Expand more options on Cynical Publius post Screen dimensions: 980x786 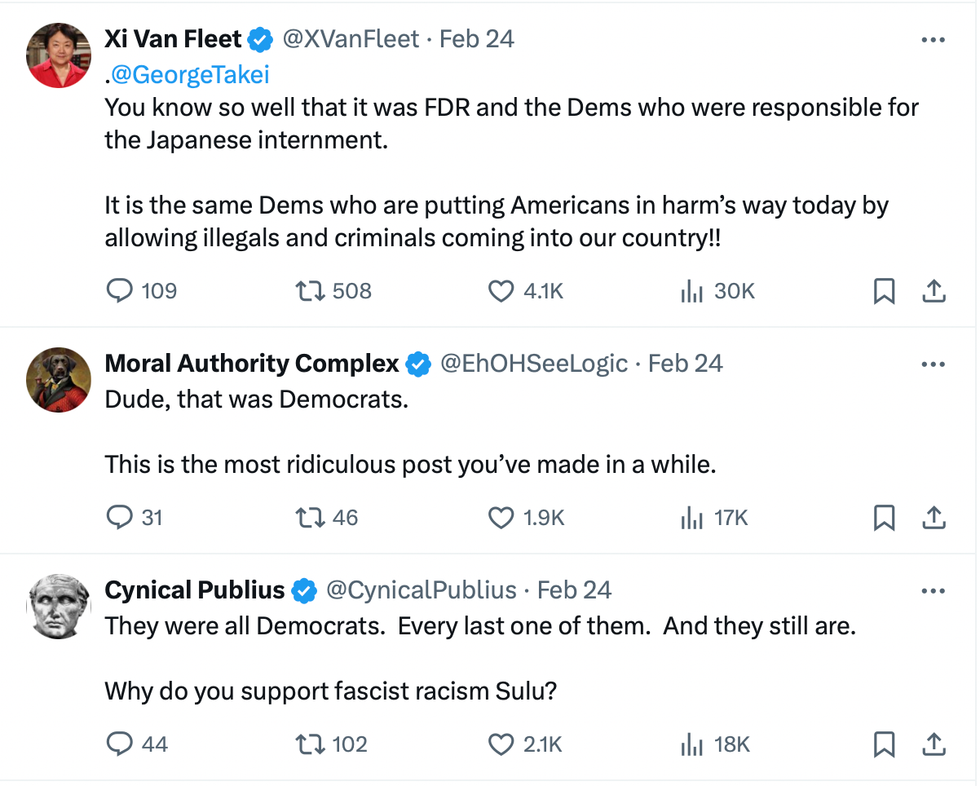click(932, 591)
